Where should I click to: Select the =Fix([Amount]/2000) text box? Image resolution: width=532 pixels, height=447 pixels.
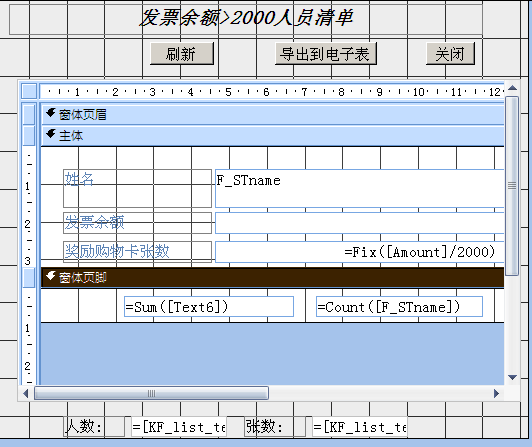[360, 252]
